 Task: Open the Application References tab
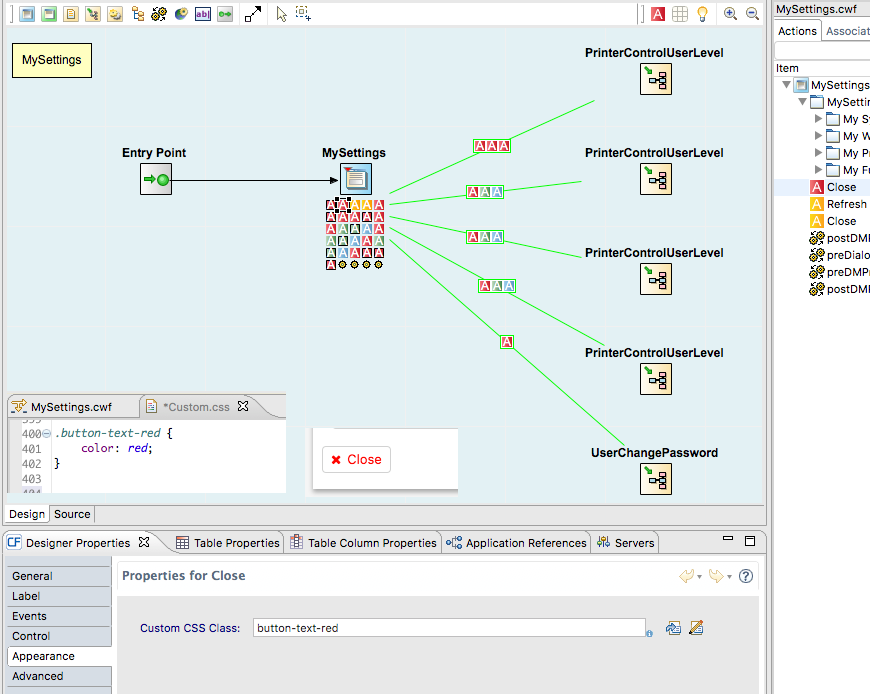517,543
